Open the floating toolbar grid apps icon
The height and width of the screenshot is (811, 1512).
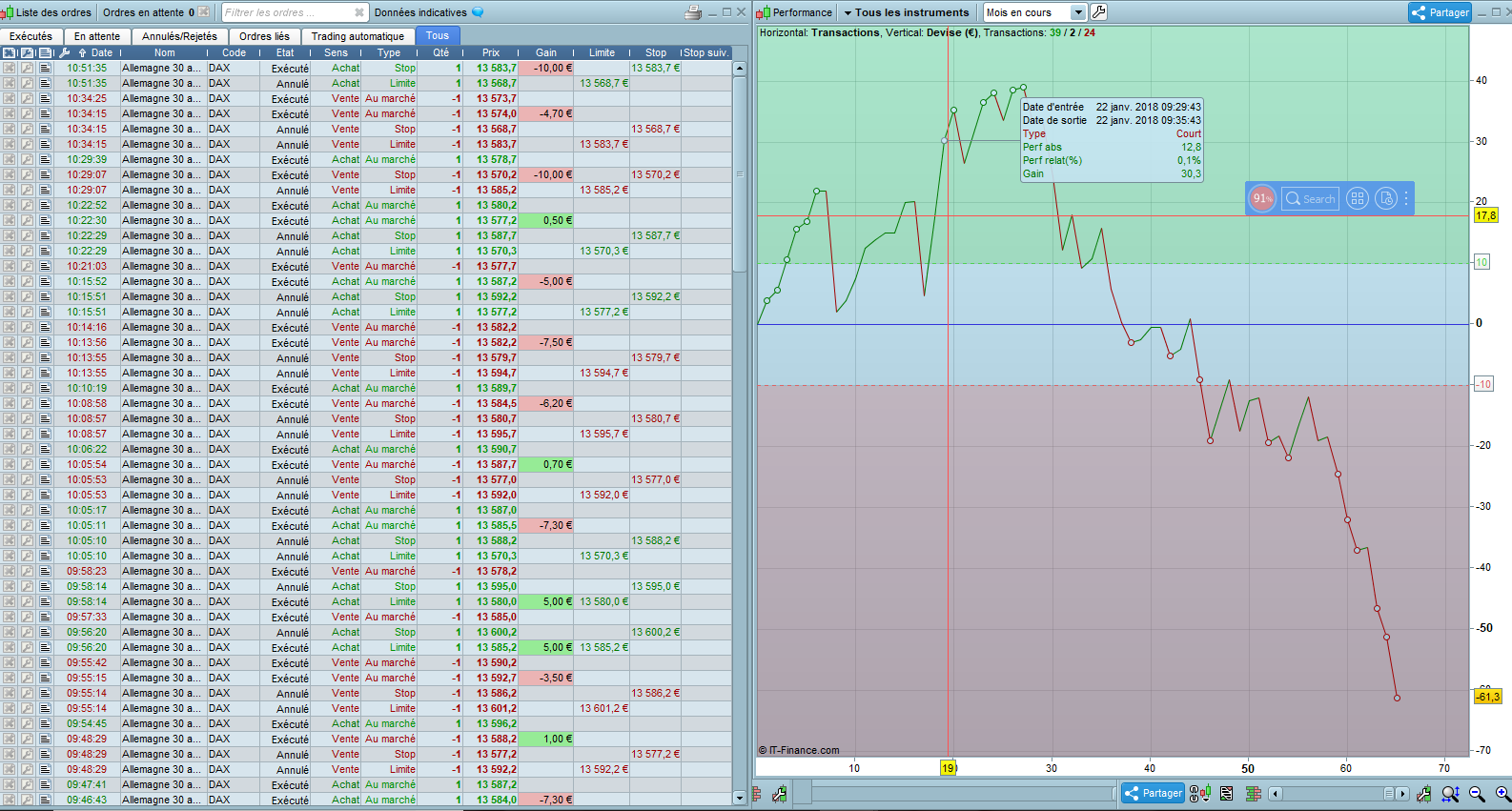[x=1358, y=198]
